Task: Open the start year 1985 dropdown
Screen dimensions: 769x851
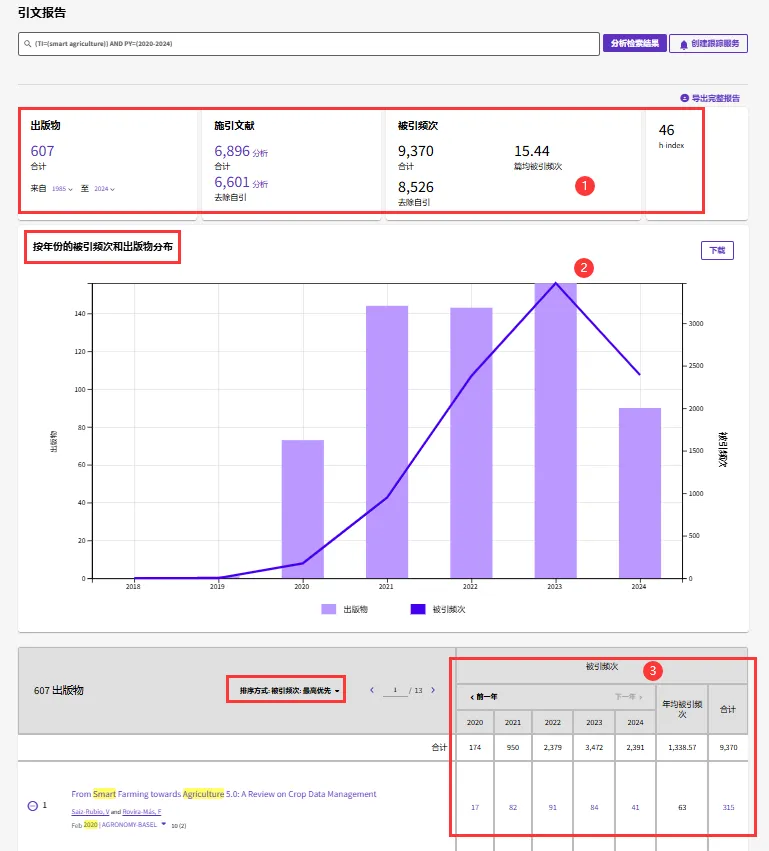Action: [63, 188]
